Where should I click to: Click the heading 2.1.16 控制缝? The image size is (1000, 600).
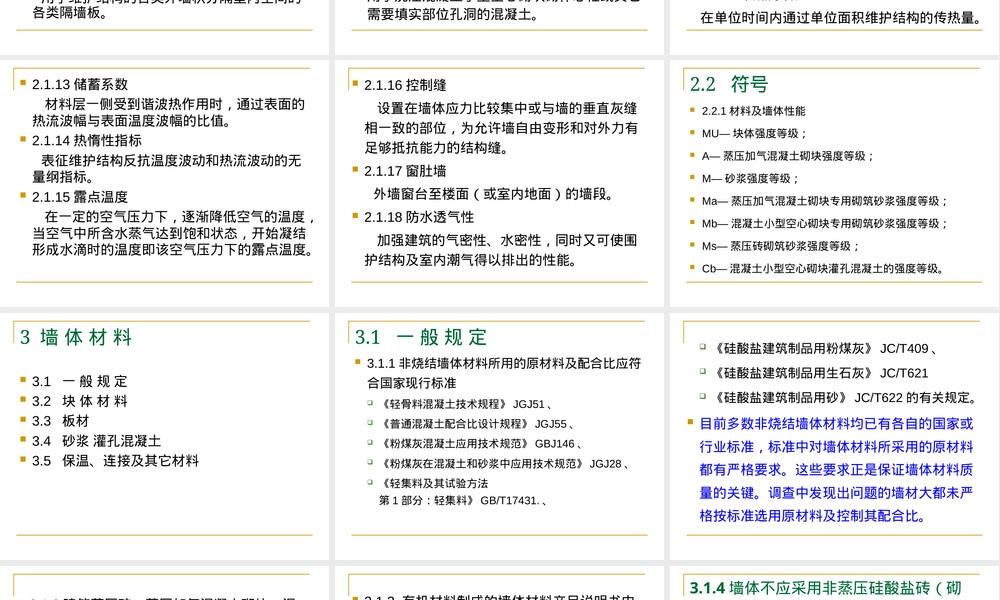(405, 85)
